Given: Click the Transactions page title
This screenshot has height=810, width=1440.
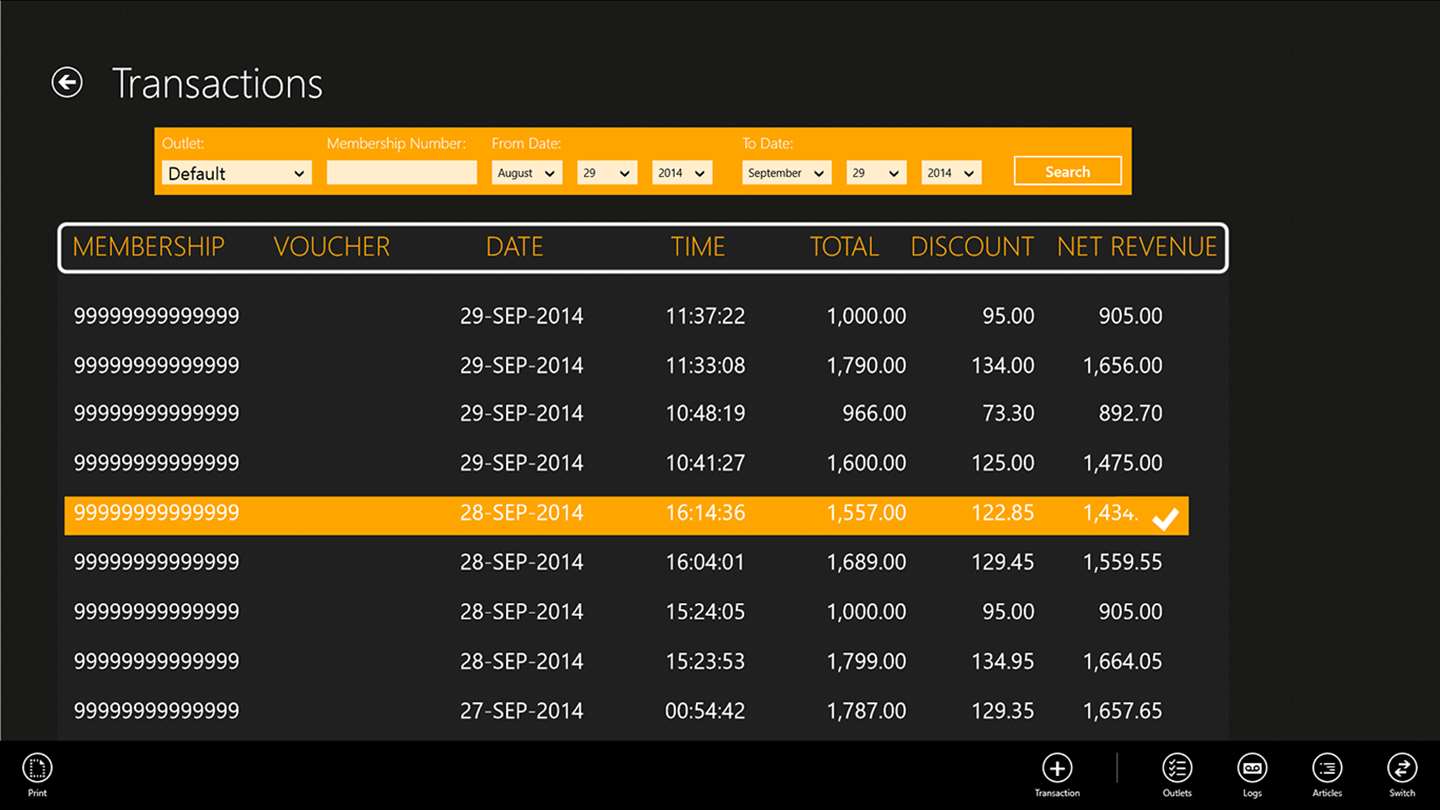Looking at the screenshot, I should (217, 83).
